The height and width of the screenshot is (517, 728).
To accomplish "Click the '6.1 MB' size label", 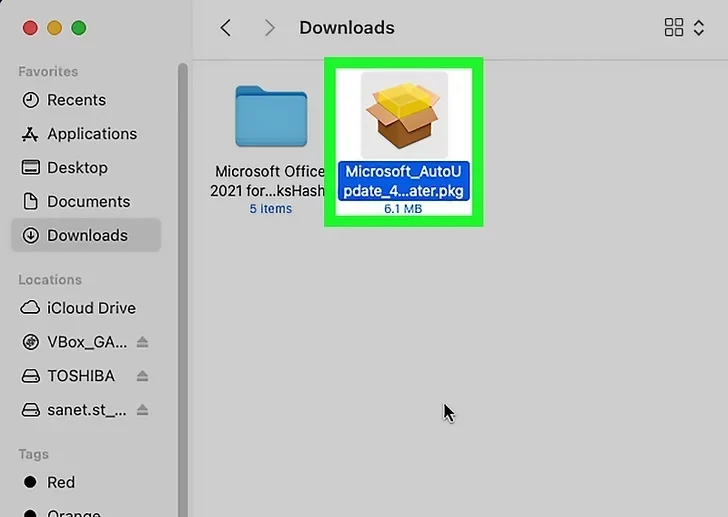I will (403, 209).
